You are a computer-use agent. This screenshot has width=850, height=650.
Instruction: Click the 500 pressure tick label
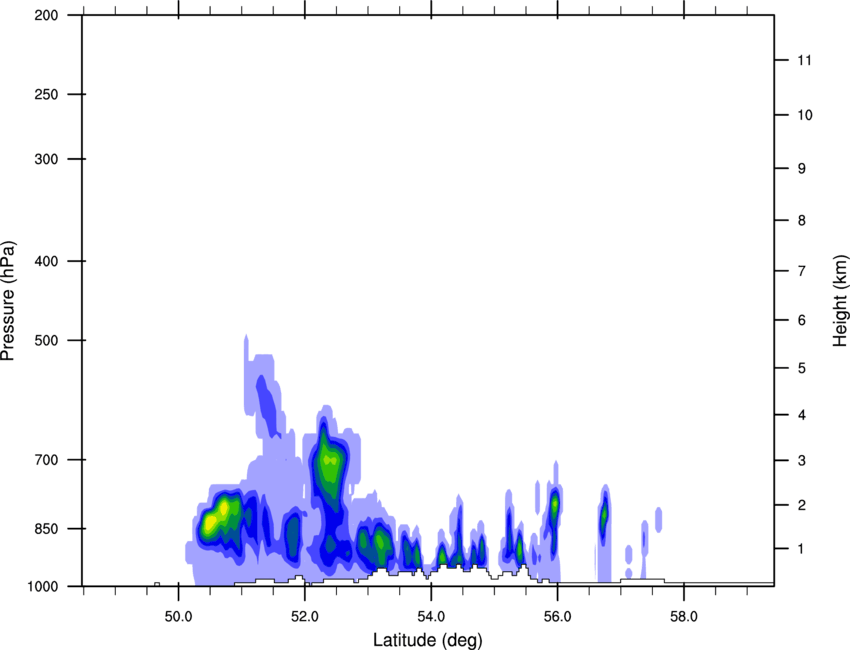[x=46, y=340]
